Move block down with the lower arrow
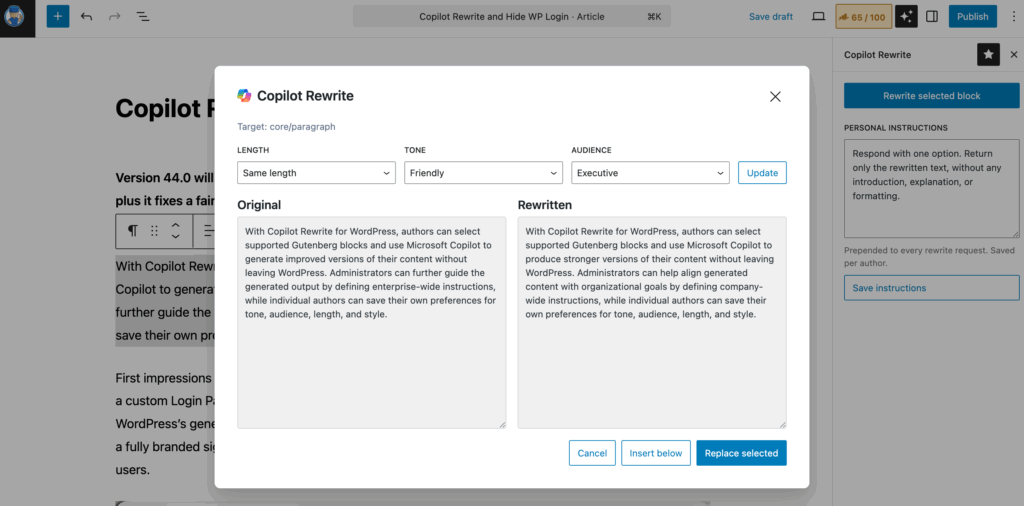Image resolution: width=1024 pixels, height=506 pixels. 175,237
